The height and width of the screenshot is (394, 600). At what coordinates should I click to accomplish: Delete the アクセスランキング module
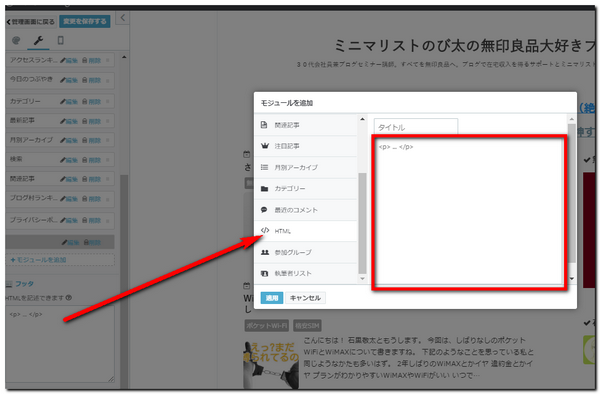tap(91, 60)
